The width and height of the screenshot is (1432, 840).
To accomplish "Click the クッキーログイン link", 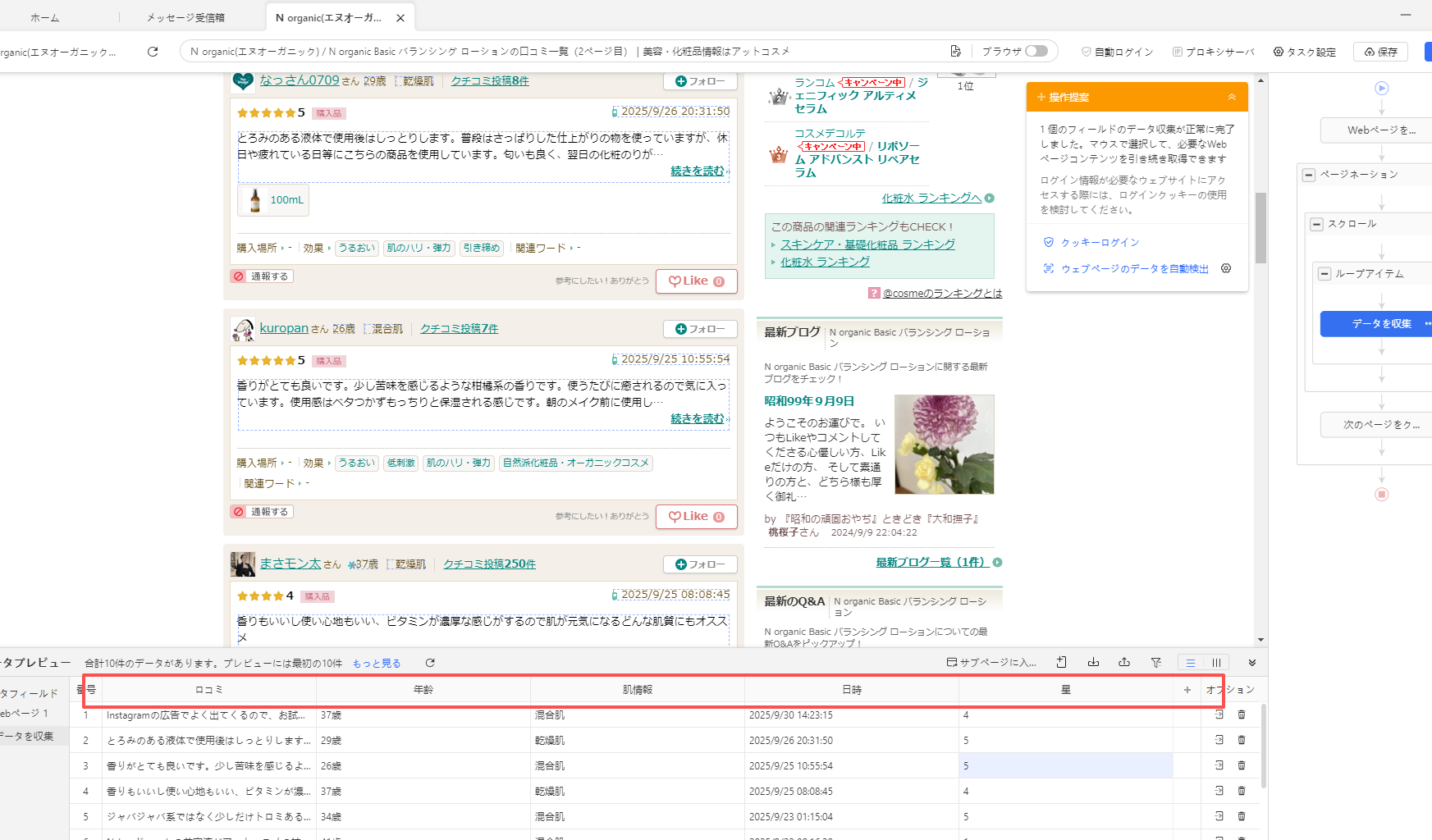I will [1100, 243].
